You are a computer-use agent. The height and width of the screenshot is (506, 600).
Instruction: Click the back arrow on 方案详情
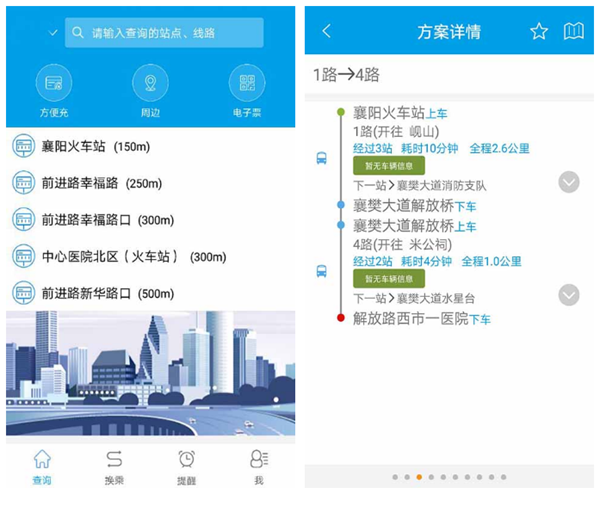[326, 32]
